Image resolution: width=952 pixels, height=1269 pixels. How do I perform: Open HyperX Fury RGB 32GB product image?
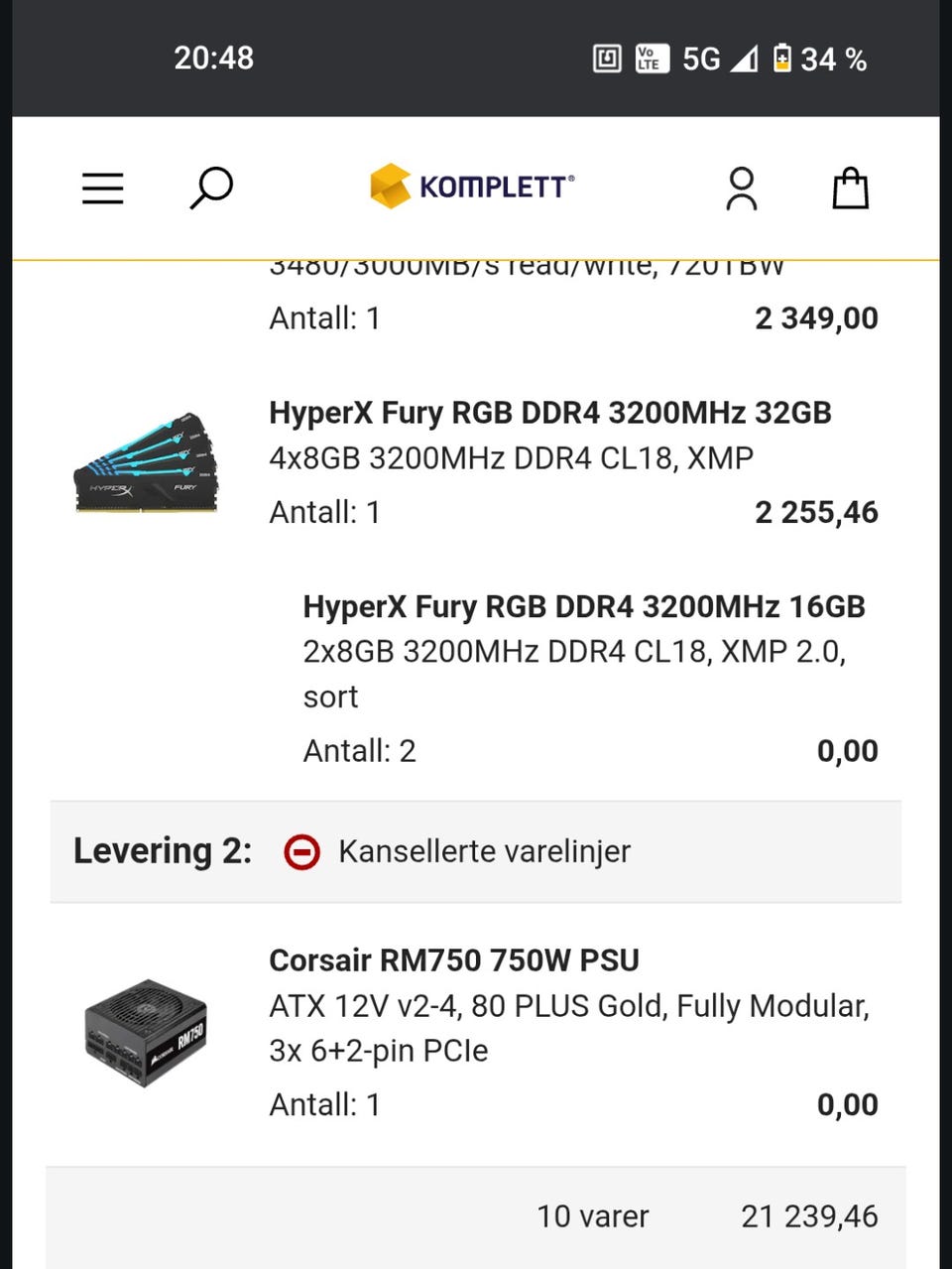(x=146, y=463)
